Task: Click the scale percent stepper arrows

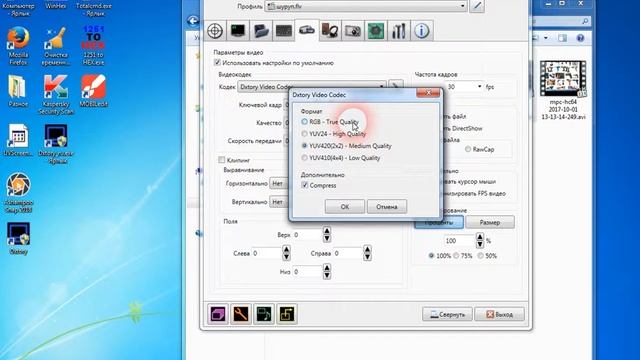Action: pyautogui.click(x=480, y=240)
